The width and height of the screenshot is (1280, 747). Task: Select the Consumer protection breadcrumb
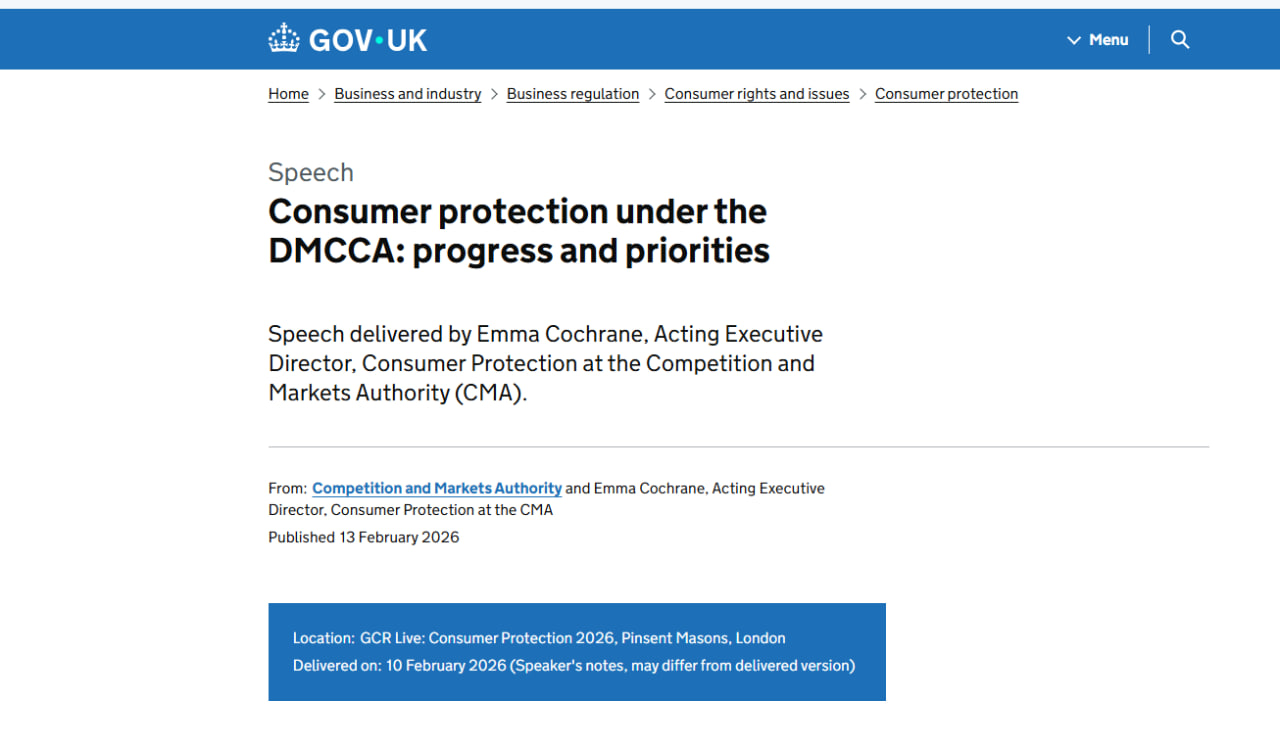click(946, 94)
